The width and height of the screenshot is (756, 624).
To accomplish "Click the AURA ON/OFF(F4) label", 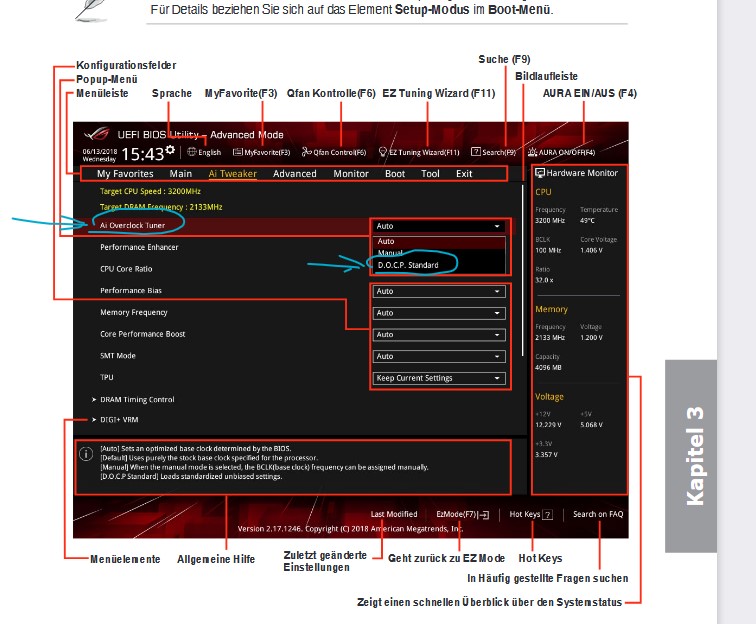I will tap(567, 152).
